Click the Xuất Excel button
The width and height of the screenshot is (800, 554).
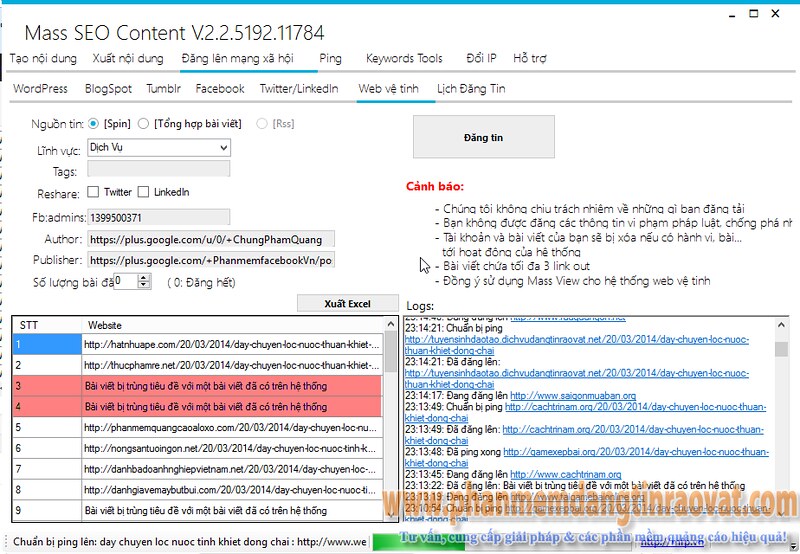[347, 304]
